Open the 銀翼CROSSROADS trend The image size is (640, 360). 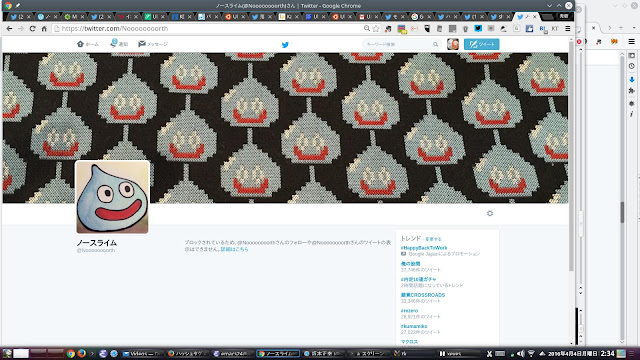tap(423, 295)
